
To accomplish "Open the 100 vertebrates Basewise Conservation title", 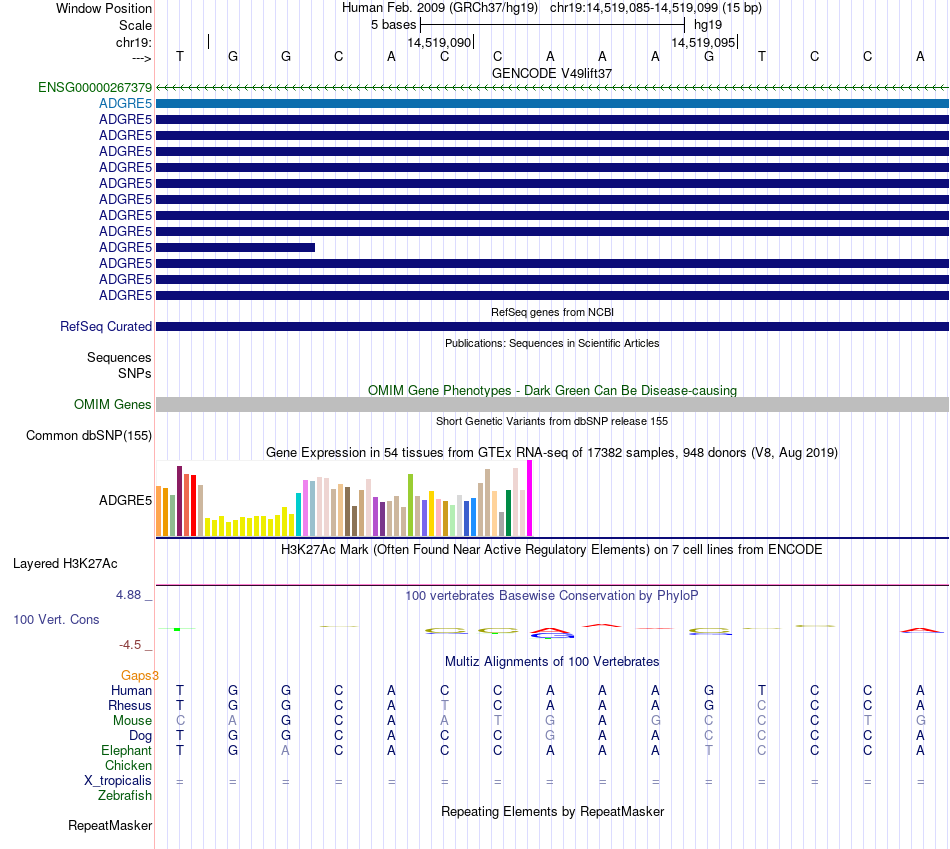I will click(552, 596).
